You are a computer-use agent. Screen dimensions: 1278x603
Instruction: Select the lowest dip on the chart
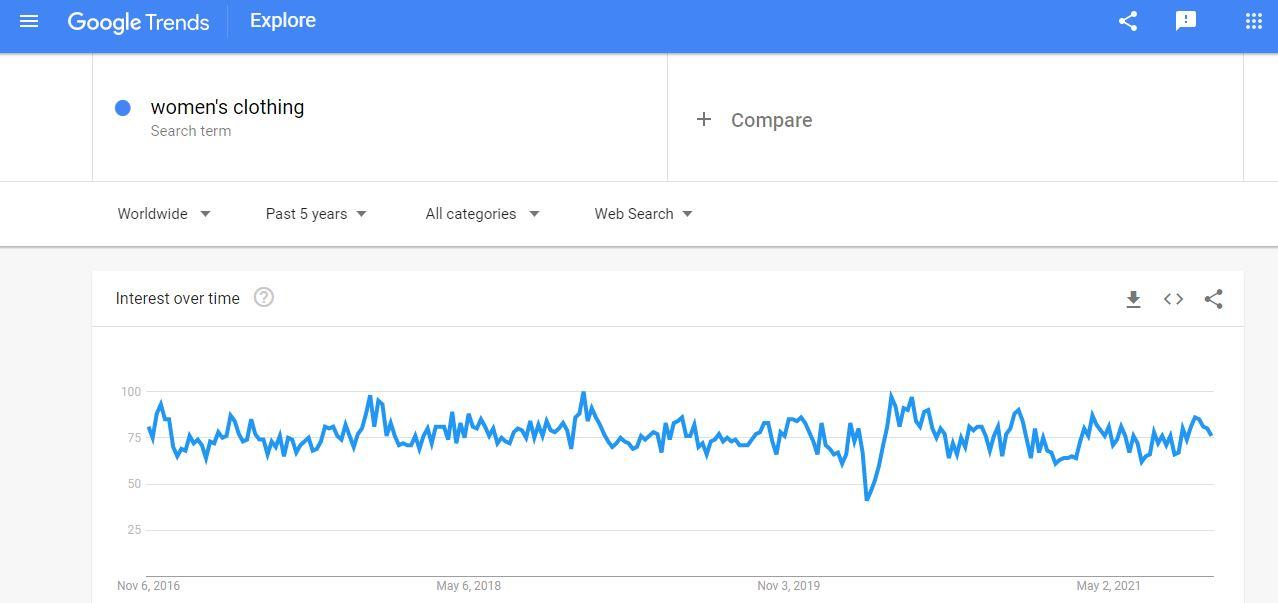click(867, 498)
